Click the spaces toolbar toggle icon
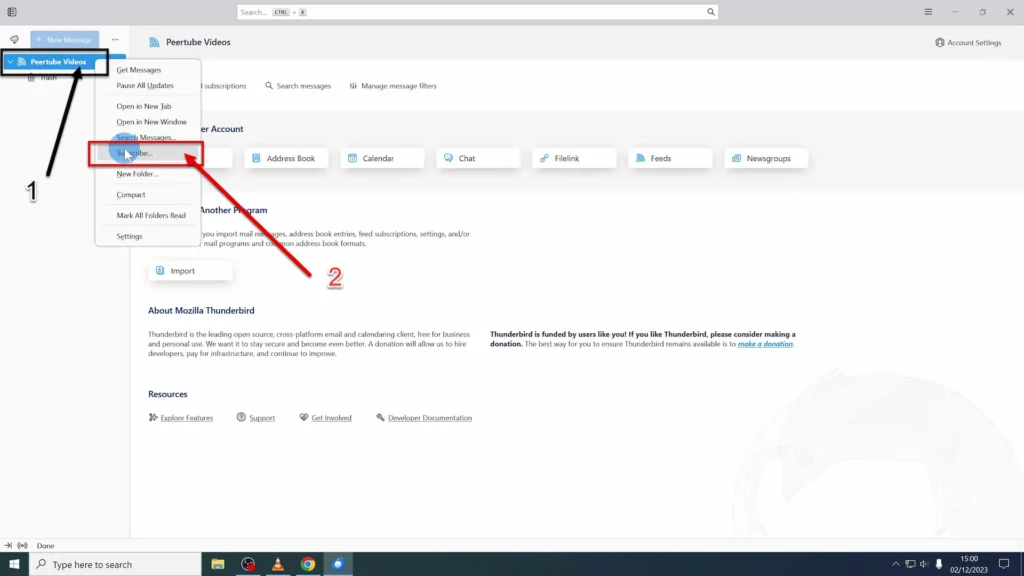 tap(12, 12)
